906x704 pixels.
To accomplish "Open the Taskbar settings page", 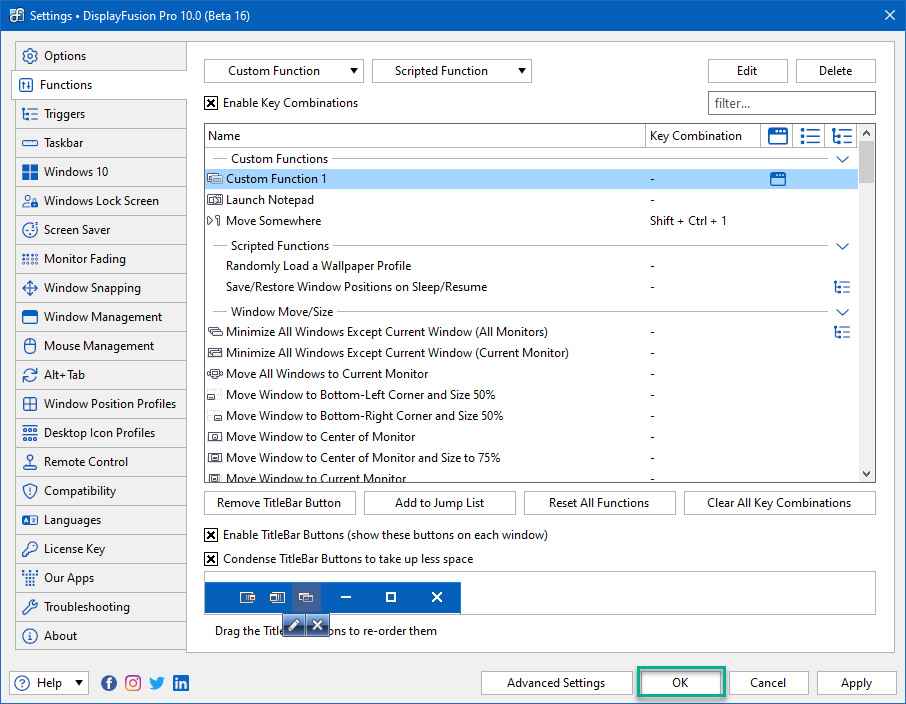I will pos(101,143).
